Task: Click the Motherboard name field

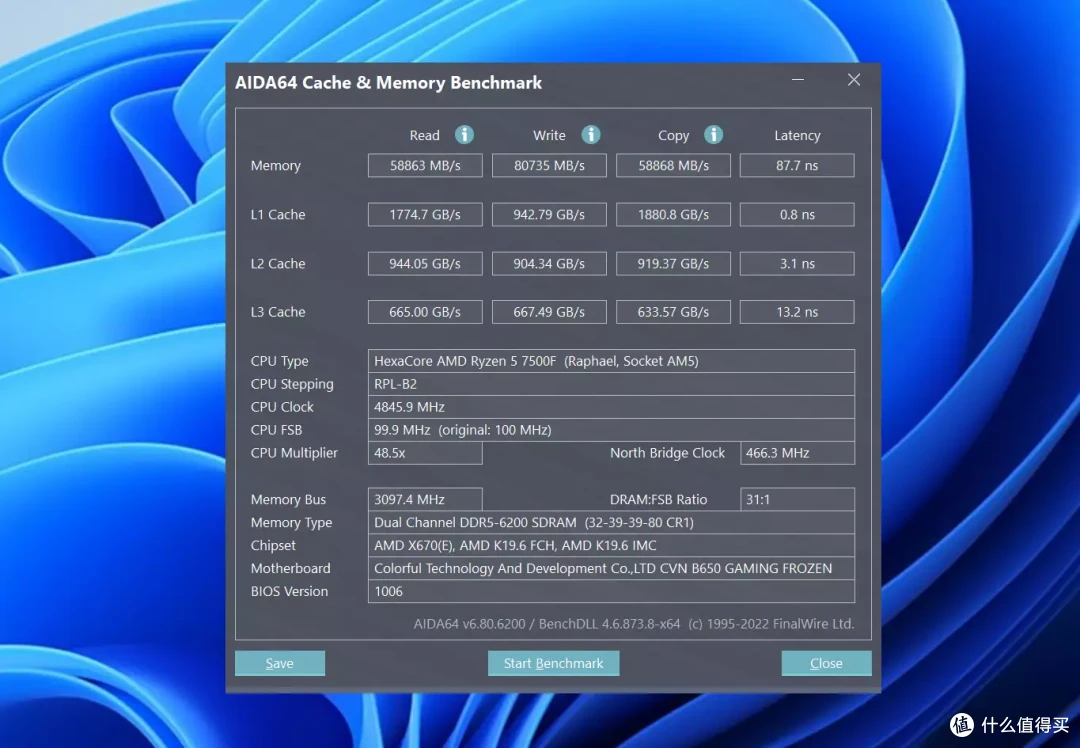Action: 611,568
